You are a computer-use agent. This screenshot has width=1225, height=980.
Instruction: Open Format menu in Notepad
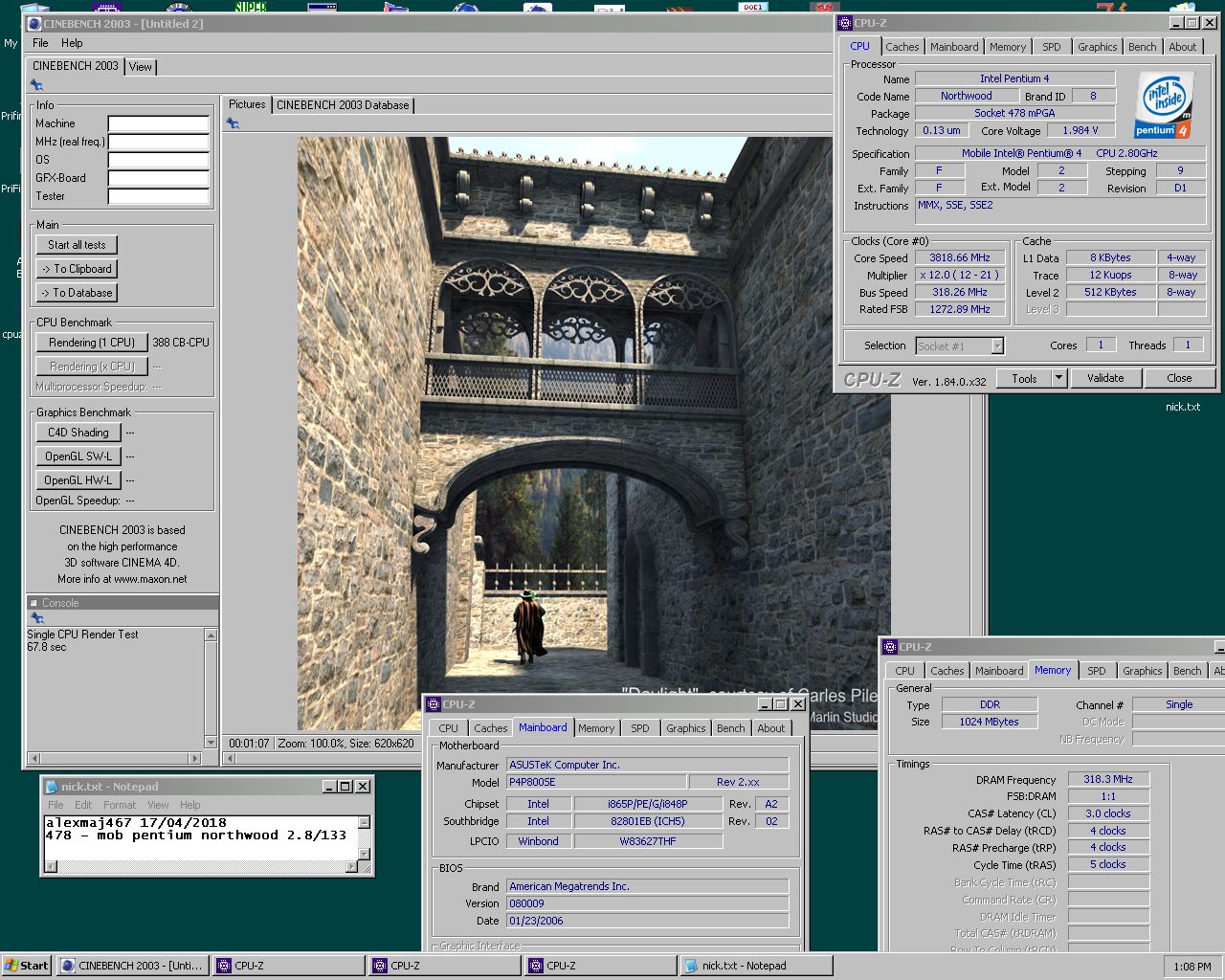click(120, 805)
